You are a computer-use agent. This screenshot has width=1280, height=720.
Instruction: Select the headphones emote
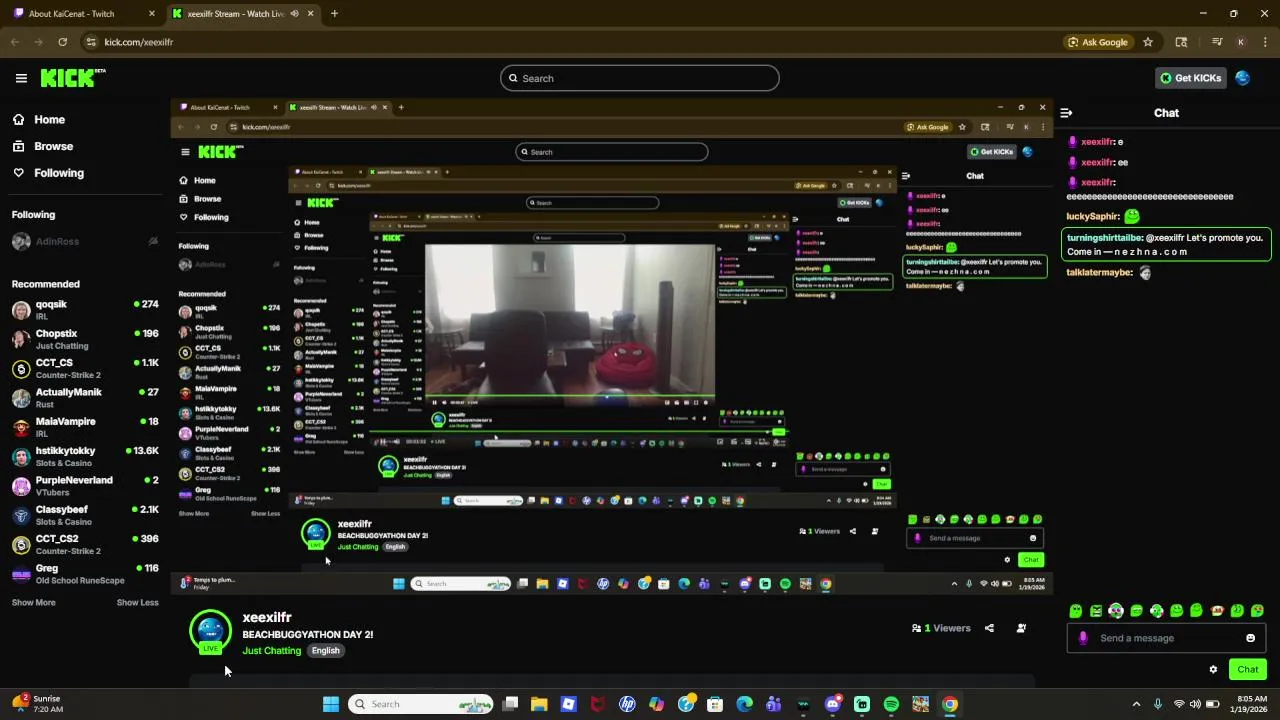click(x=1116, y=611)
